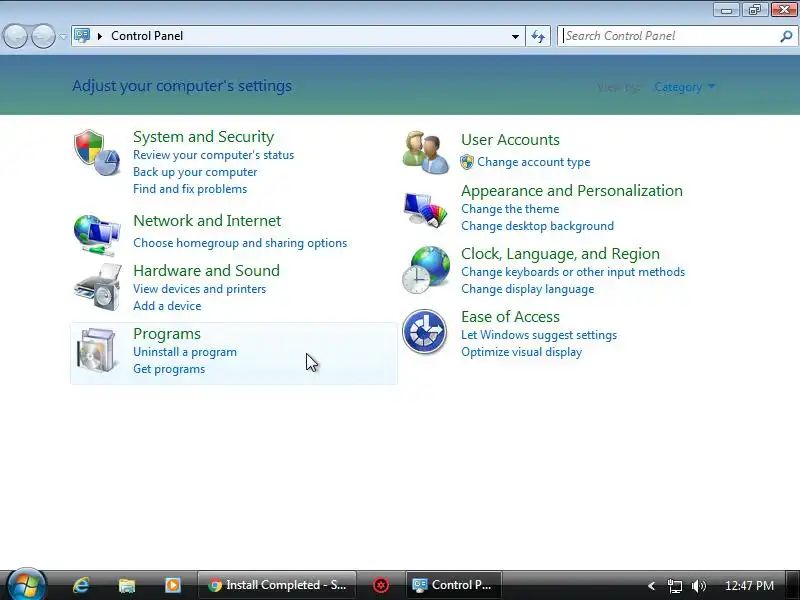Click Change display language

coord(528,289)
